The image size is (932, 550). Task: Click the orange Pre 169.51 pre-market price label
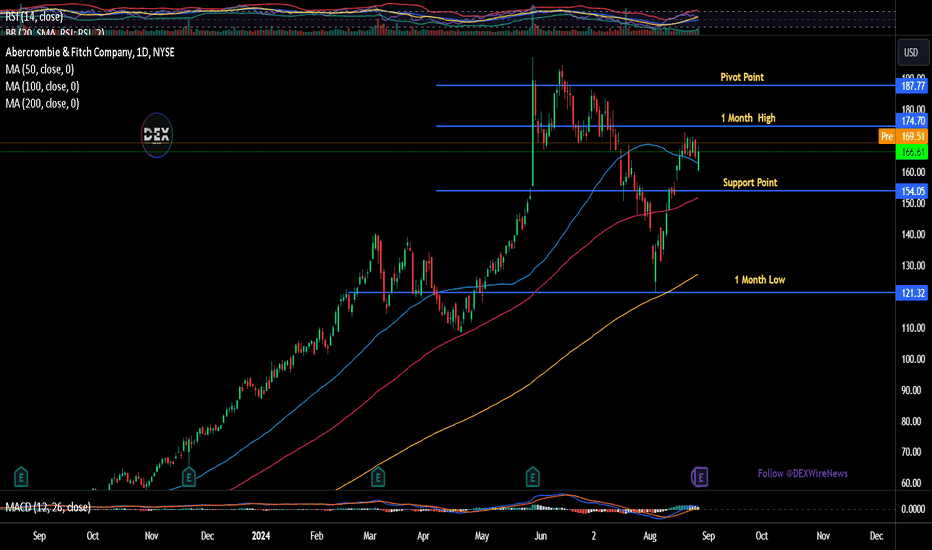(903, 137)
